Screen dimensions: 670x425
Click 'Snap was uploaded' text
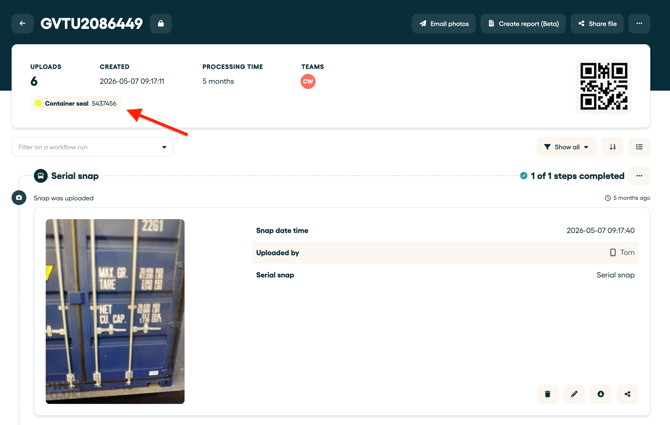pyautogui.click(x=64, y=198)
